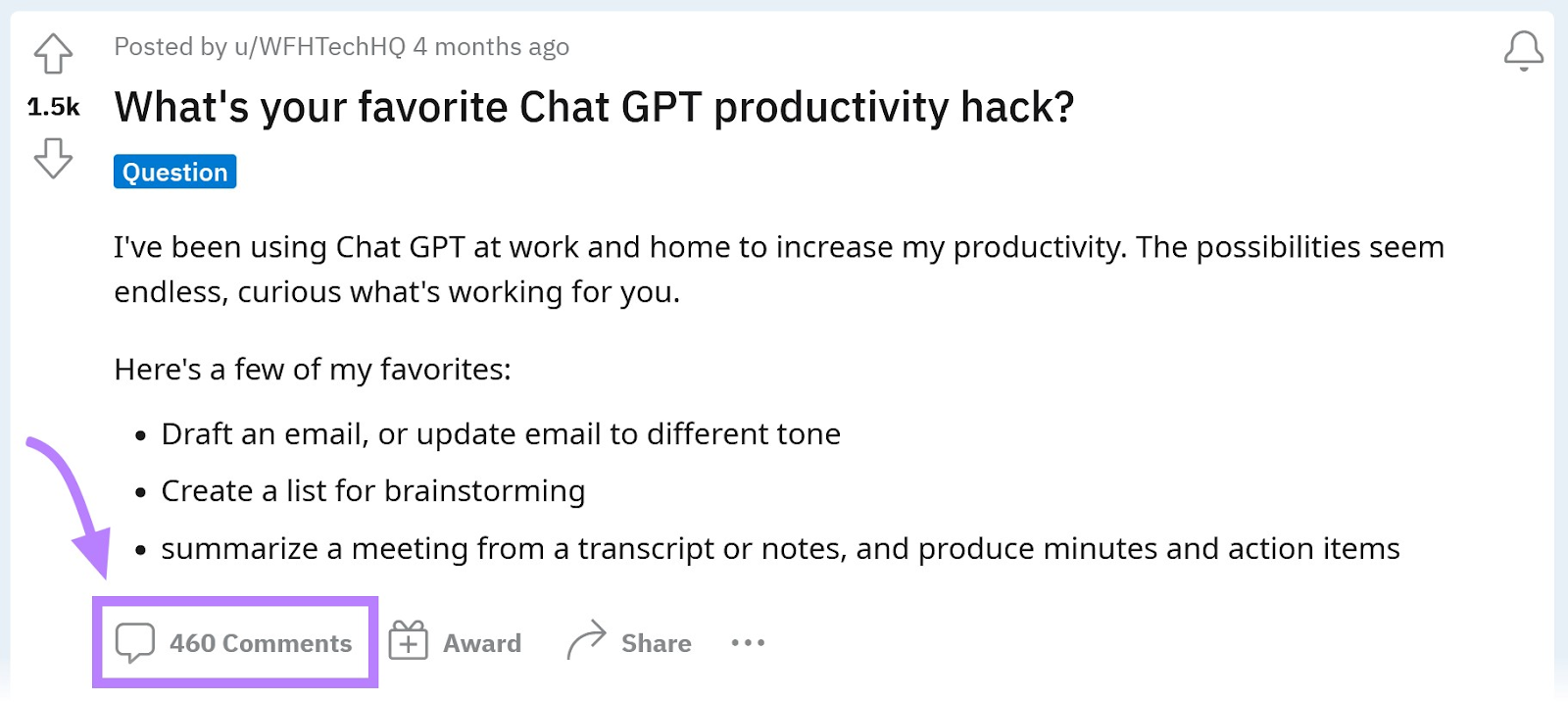Click the Share text label
1568x702 pixels.
coord(655,642)
